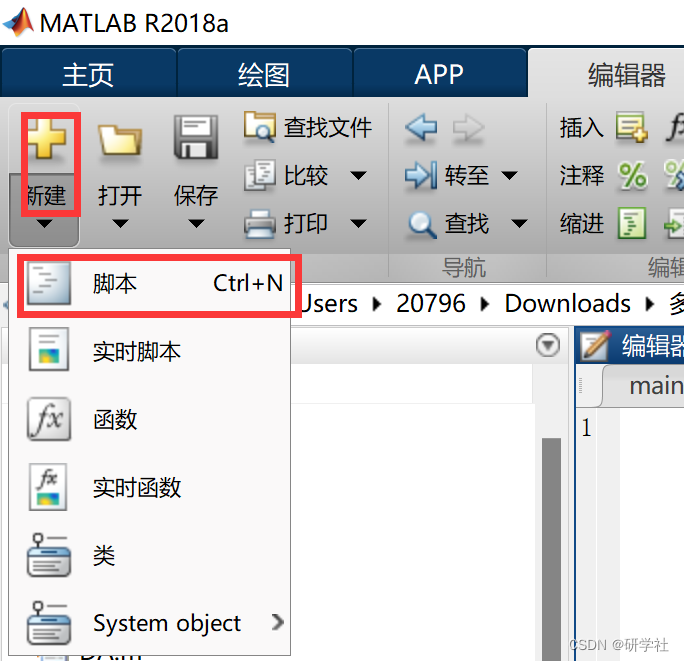Select 脚本 Ctrl+N menu item
684x661 pixels.
point(150,284)
